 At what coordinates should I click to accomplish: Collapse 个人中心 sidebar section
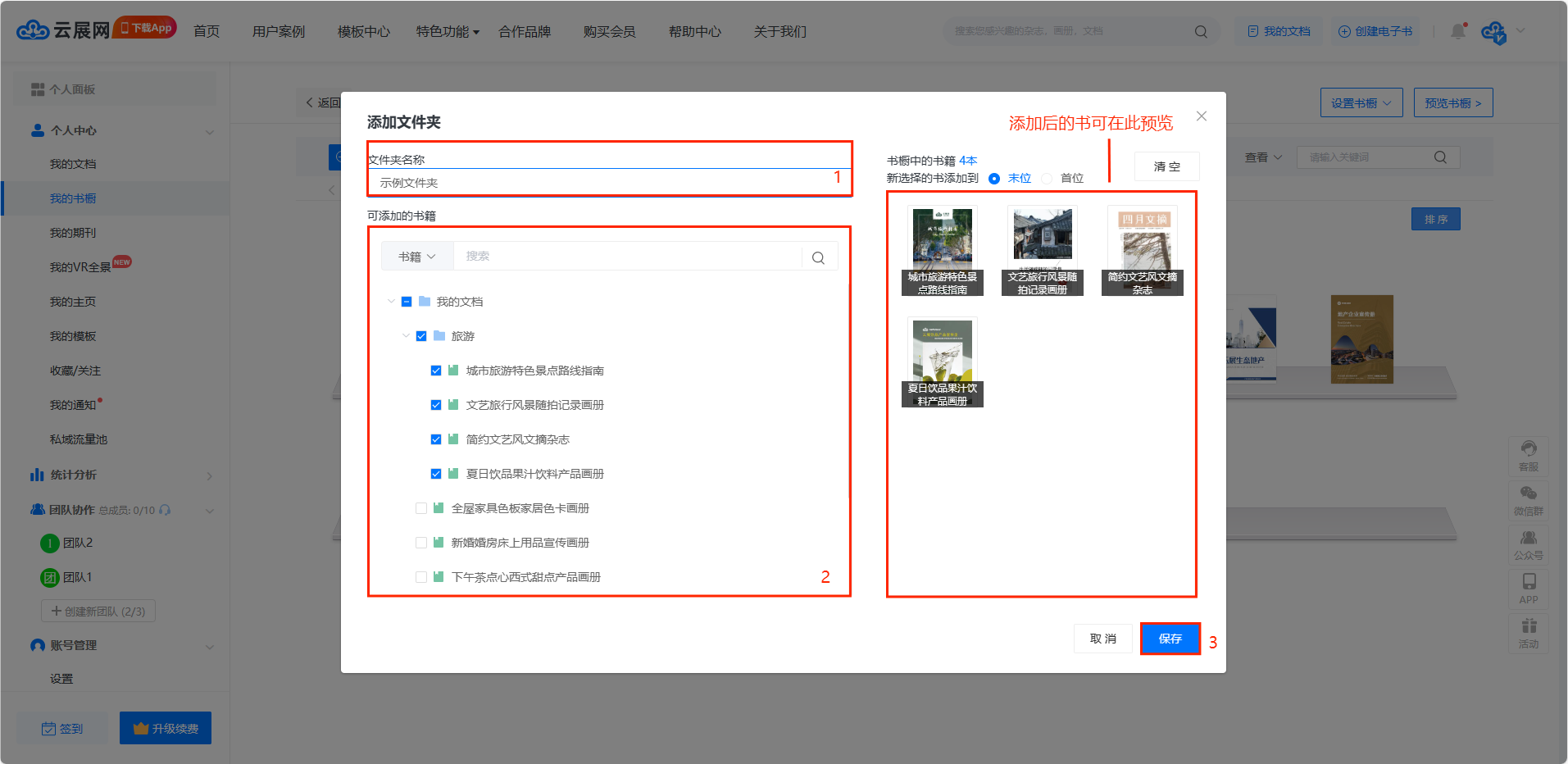pos(210,132)
